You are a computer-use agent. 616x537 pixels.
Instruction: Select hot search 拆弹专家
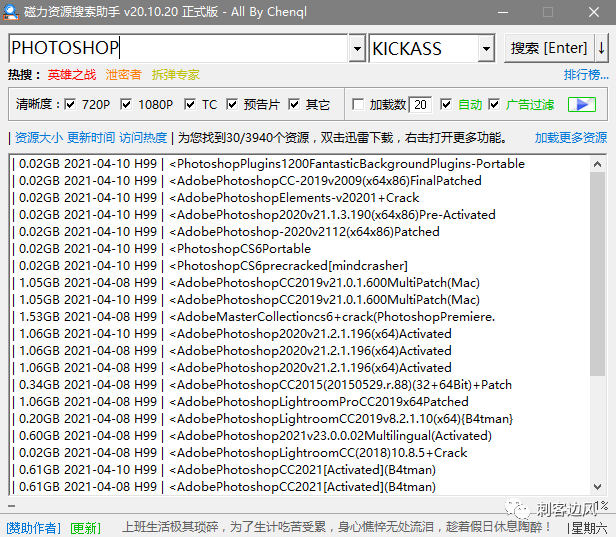(176, 75)
